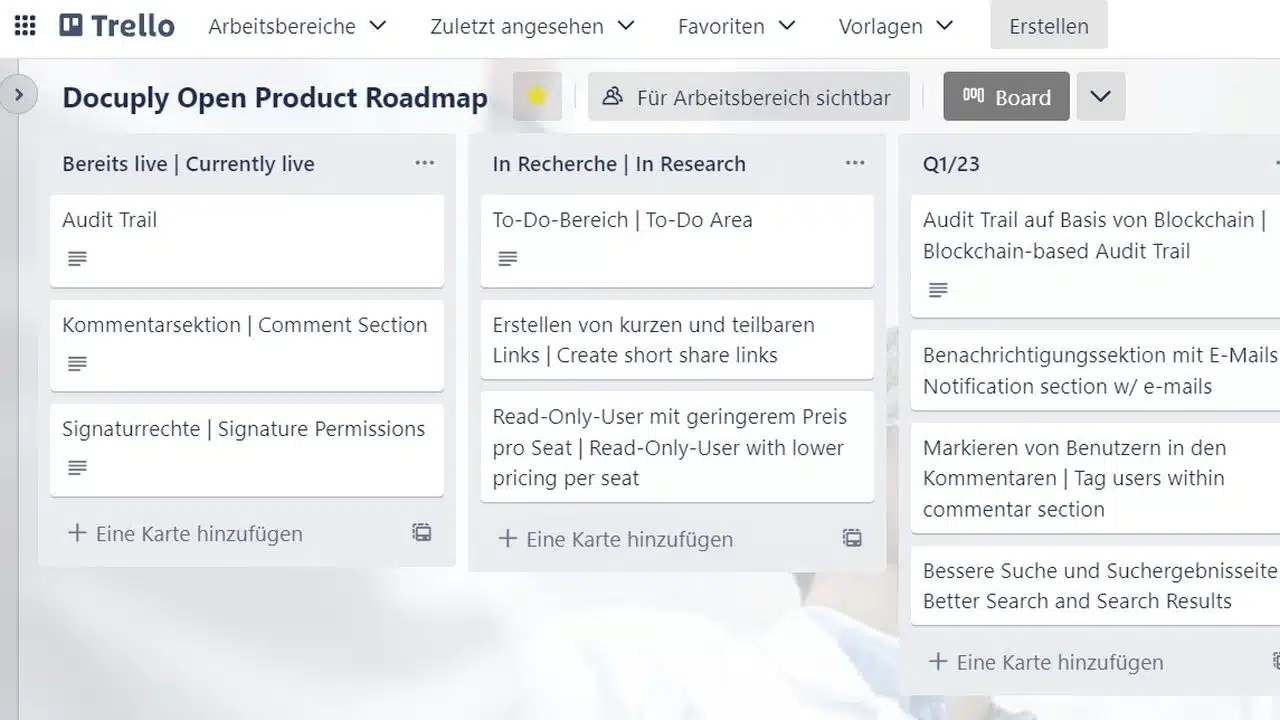Select the Board view button
The image size is (1280, 720).
pos(1006,97)
